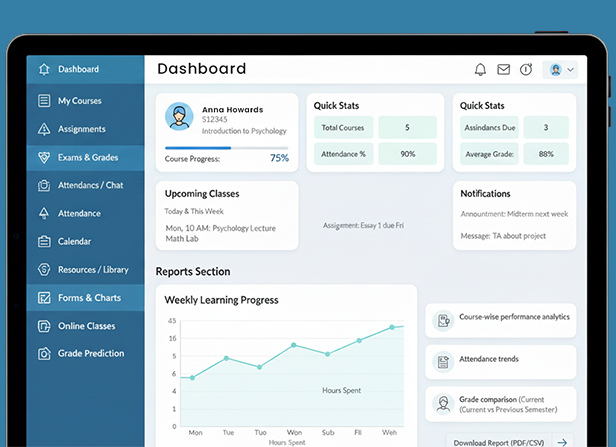Click the Calendar sidebar icon
Screen dimensions: 616x447
44,241
